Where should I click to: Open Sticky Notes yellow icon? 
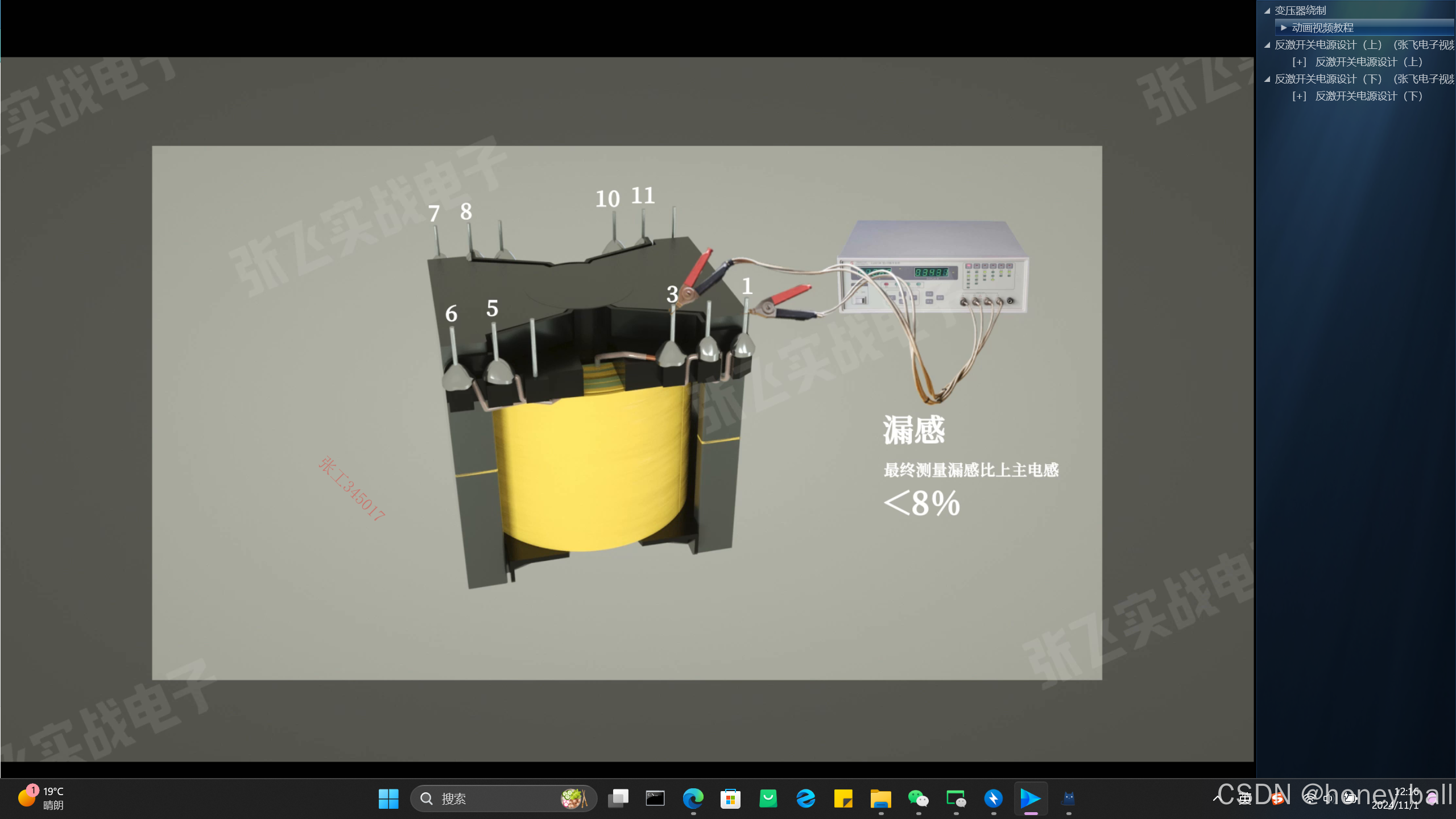click(843, 799)
